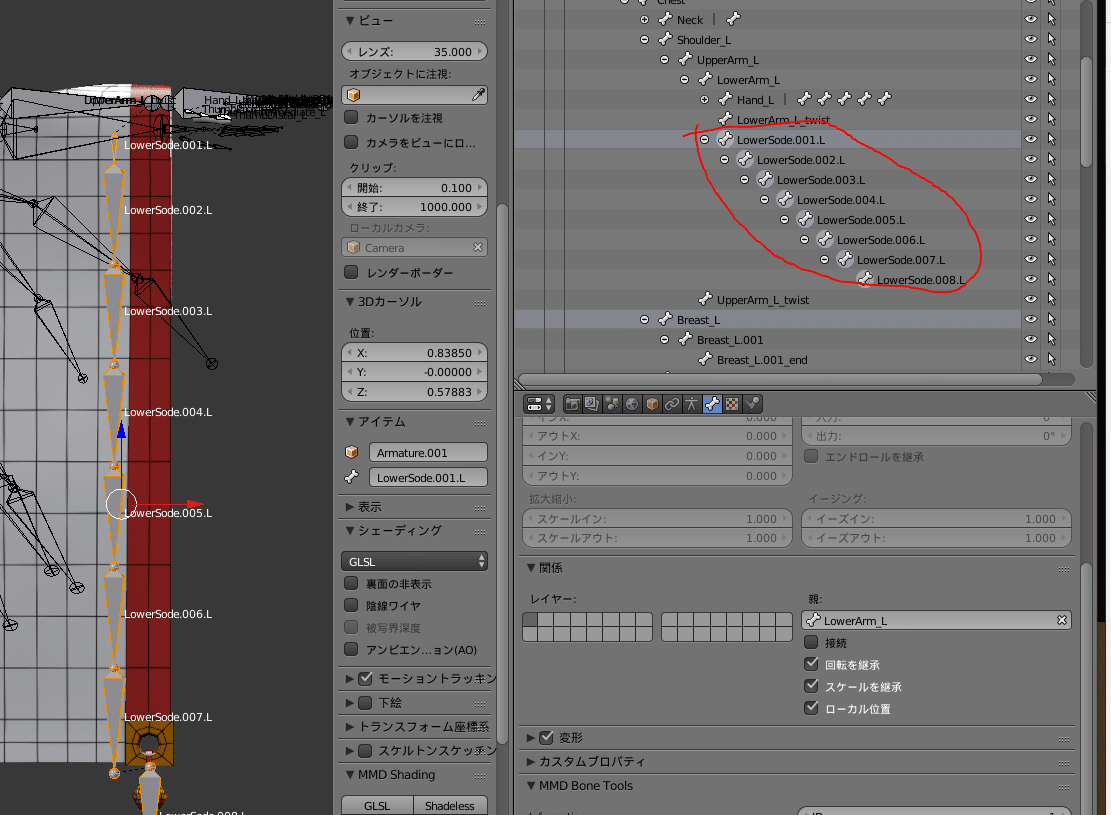Select LowerArm_L_twist in the outliner

783,120
